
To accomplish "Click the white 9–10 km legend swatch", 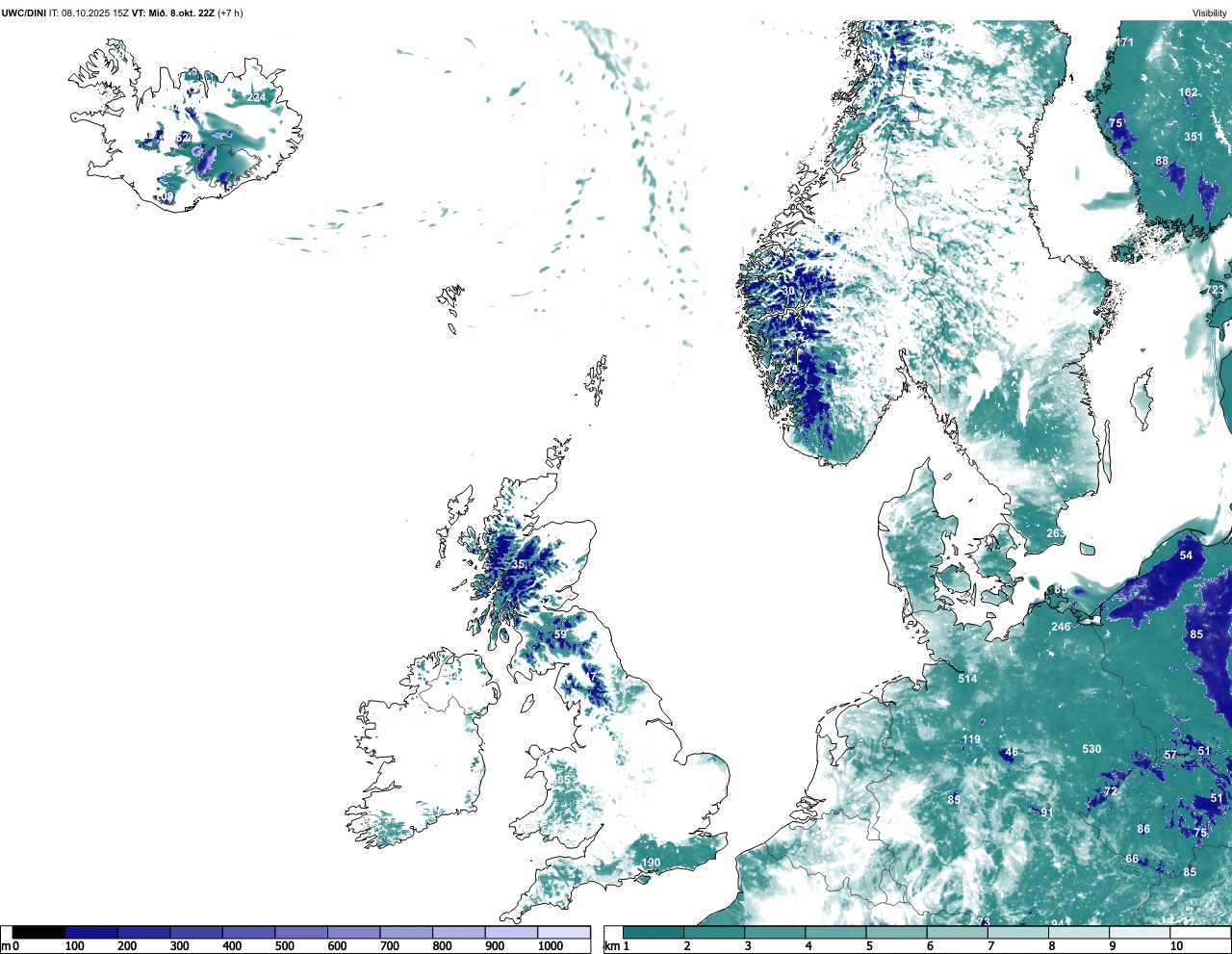I will (1140, 932).
